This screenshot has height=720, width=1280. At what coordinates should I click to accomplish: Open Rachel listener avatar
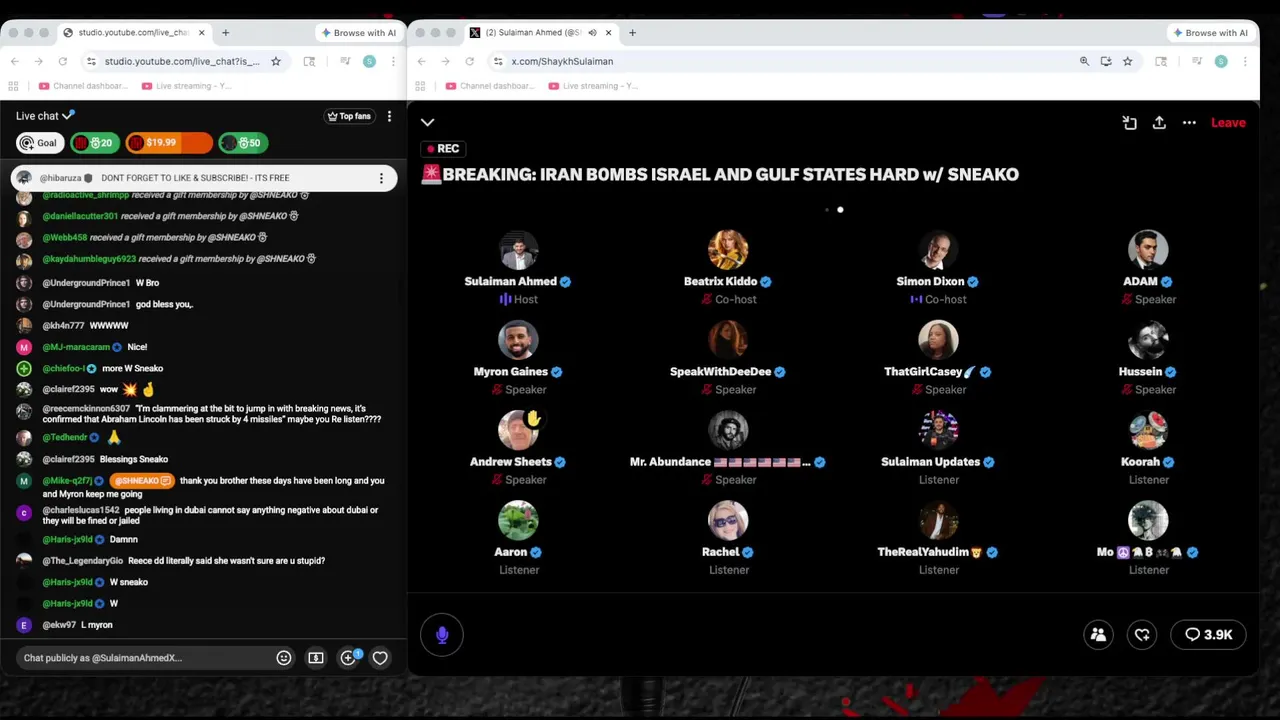tap(728, 520)
